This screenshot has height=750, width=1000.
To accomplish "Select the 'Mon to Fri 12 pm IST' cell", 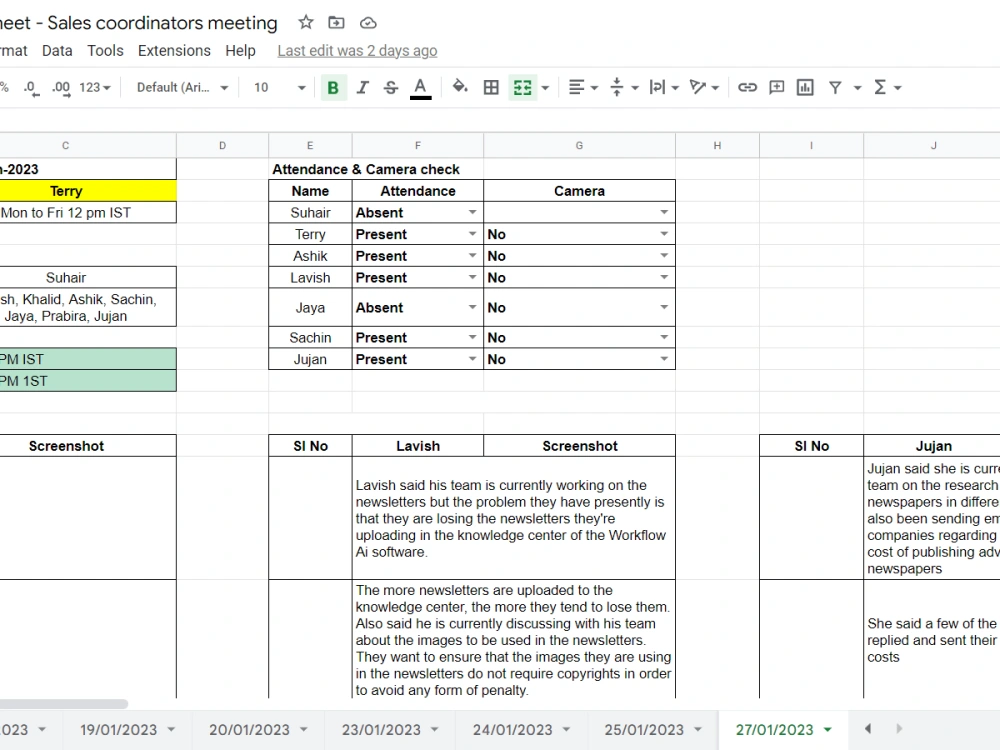I will point(88,213).
